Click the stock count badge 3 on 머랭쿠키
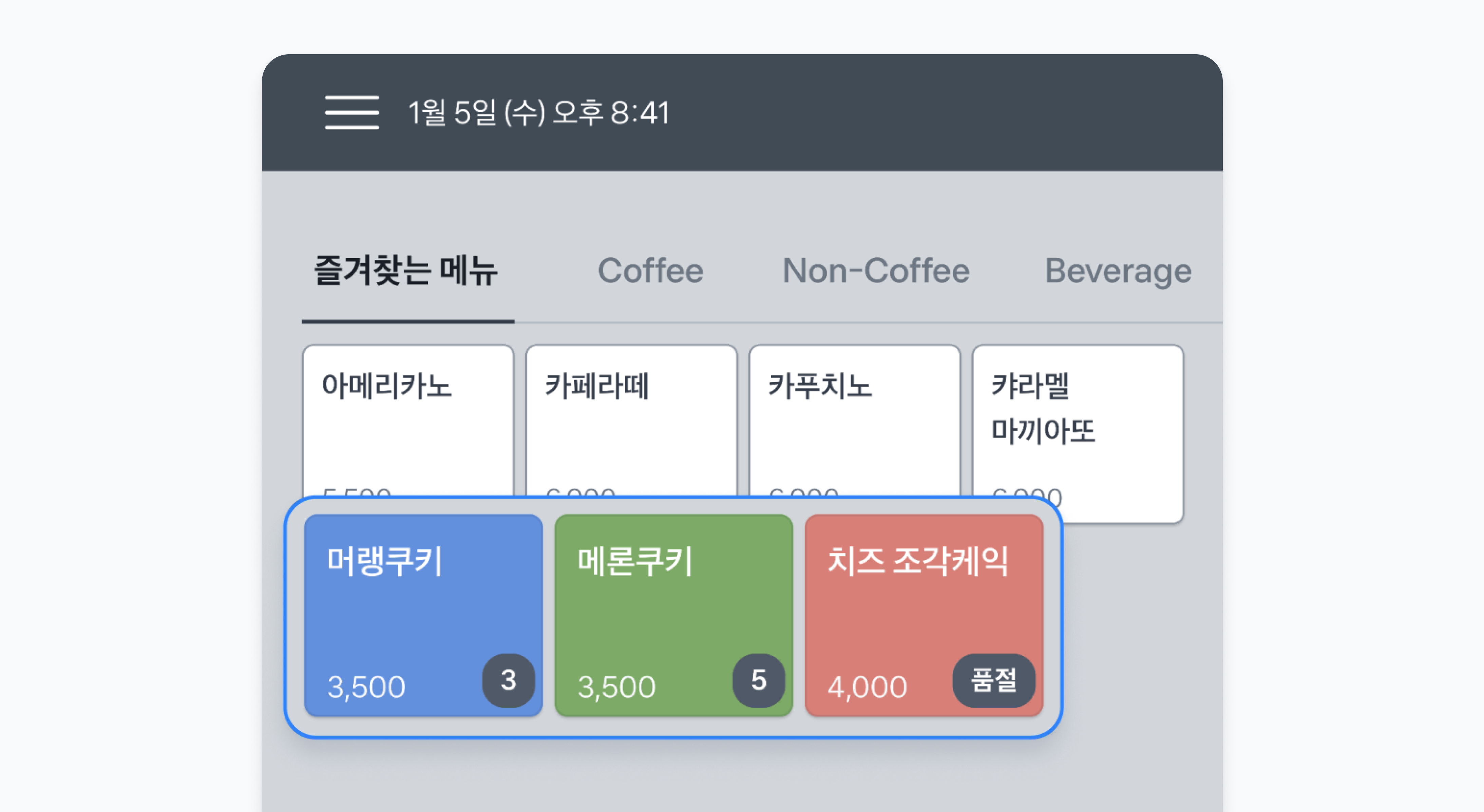 pos(508,680)
